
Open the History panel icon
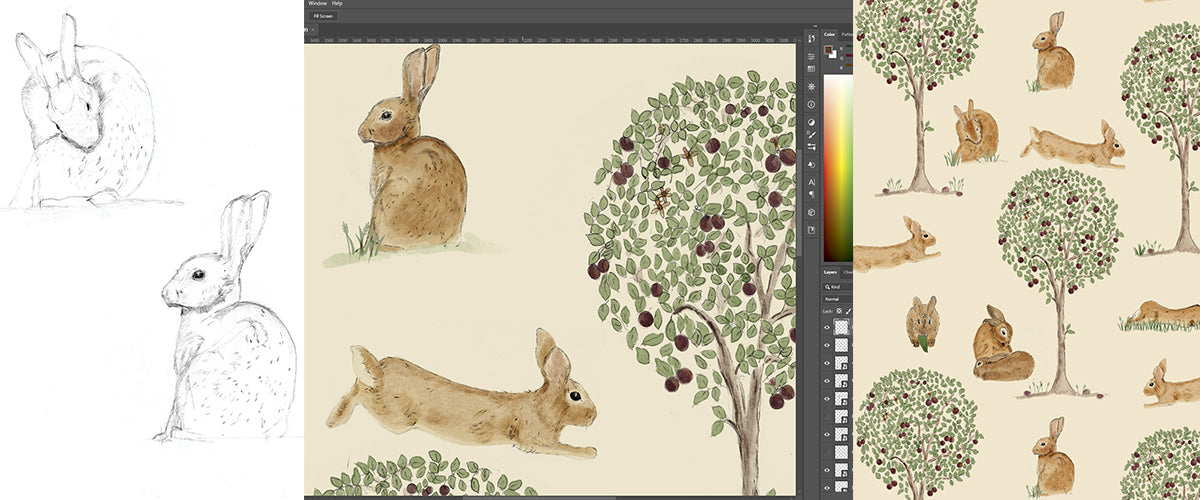coord(811,36)
